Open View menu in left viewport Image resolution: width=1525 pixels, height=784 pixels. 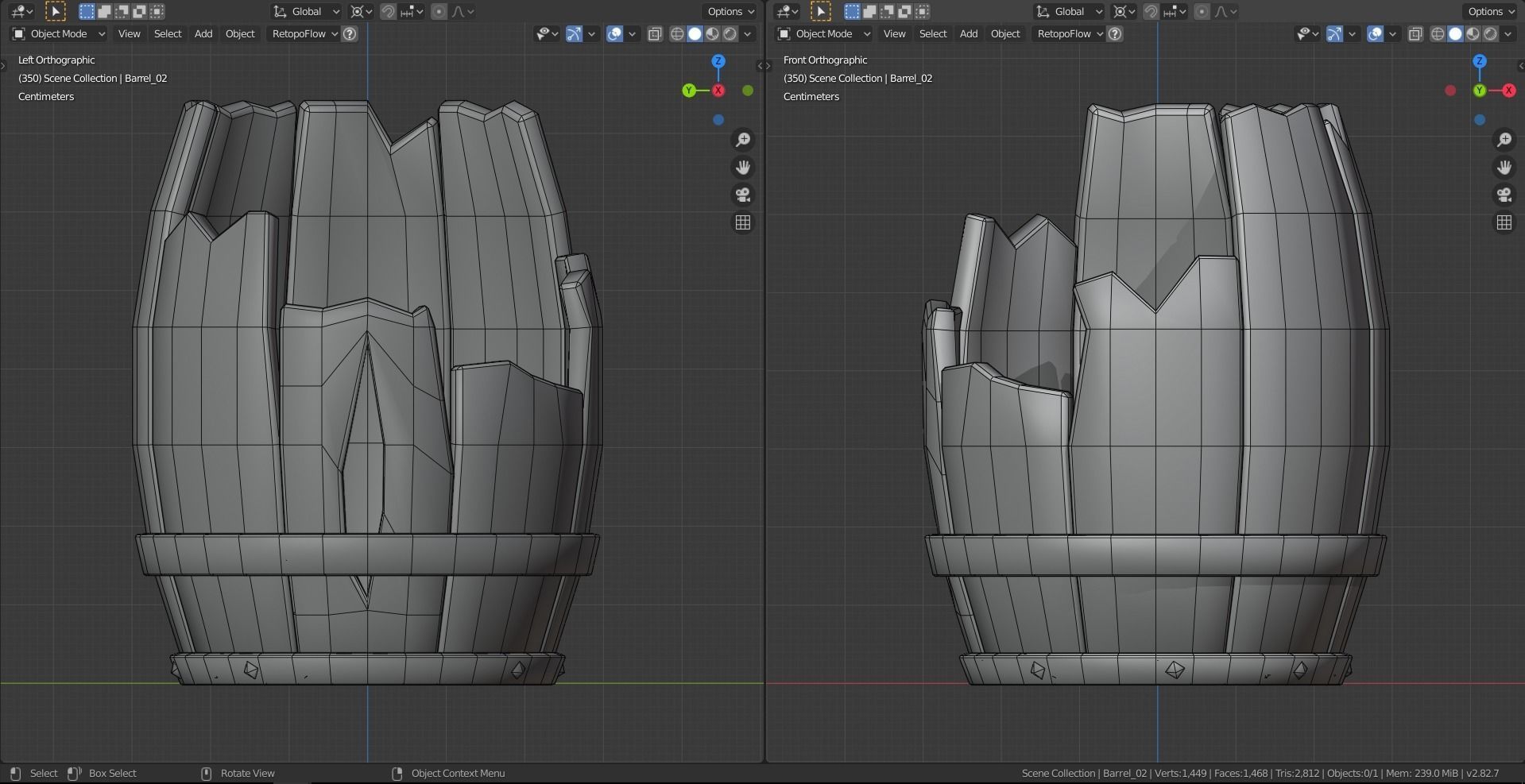129,33
